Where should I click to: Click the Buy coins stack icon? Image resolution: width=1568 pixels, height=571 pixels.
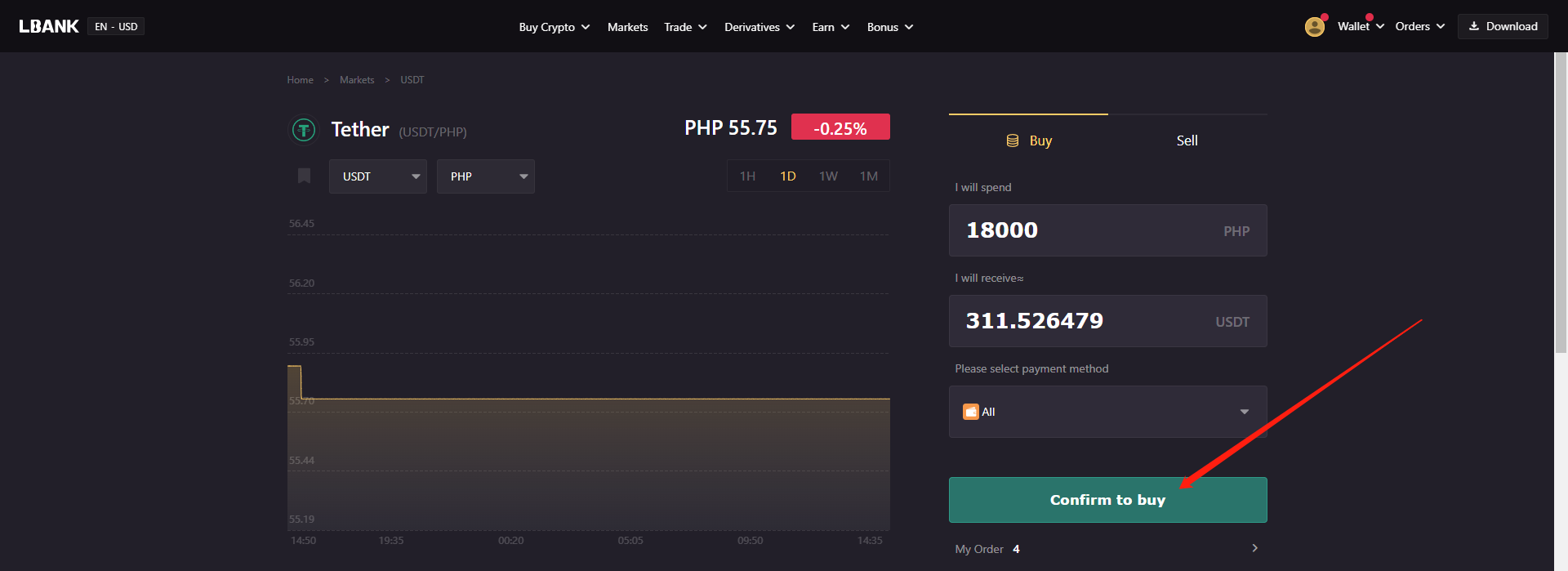point(1013,141)
